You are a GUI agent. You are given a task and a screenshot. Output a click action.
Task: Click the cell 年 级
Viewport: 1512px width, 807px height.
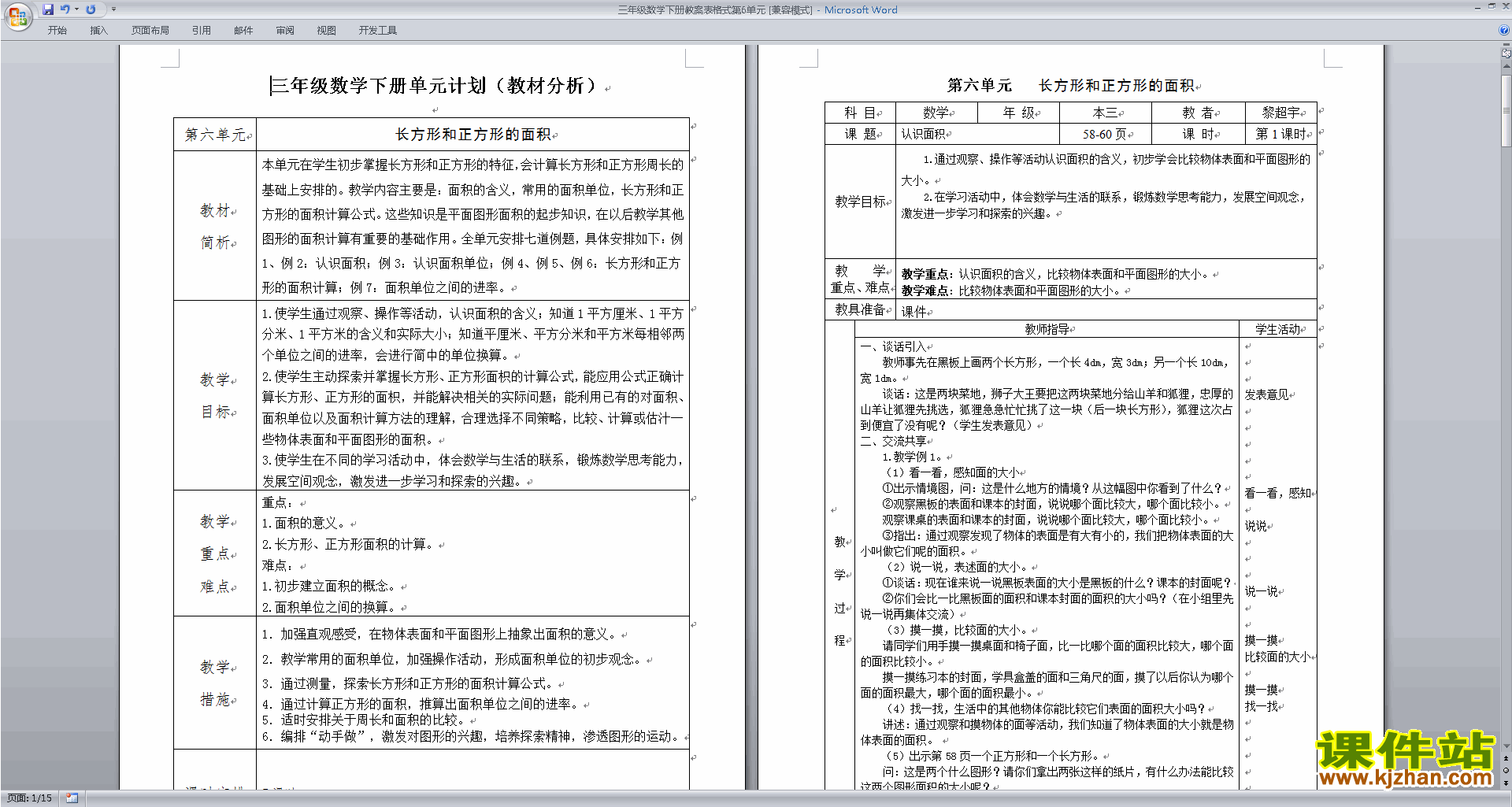(x=1018, y=113)
